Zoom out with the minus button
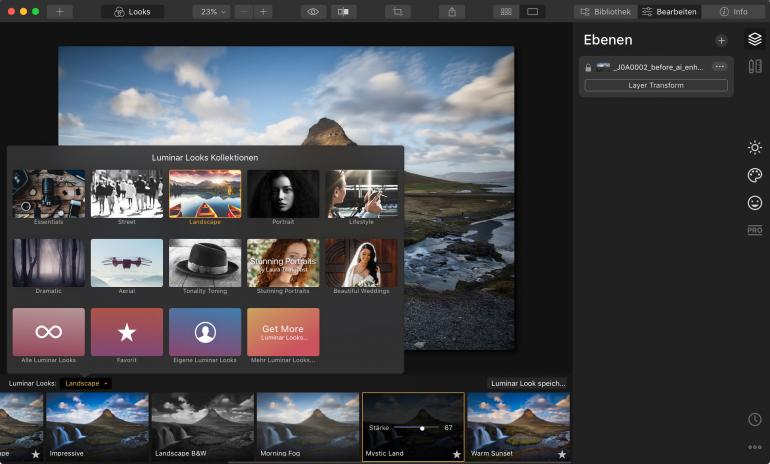 pos(244,12)
